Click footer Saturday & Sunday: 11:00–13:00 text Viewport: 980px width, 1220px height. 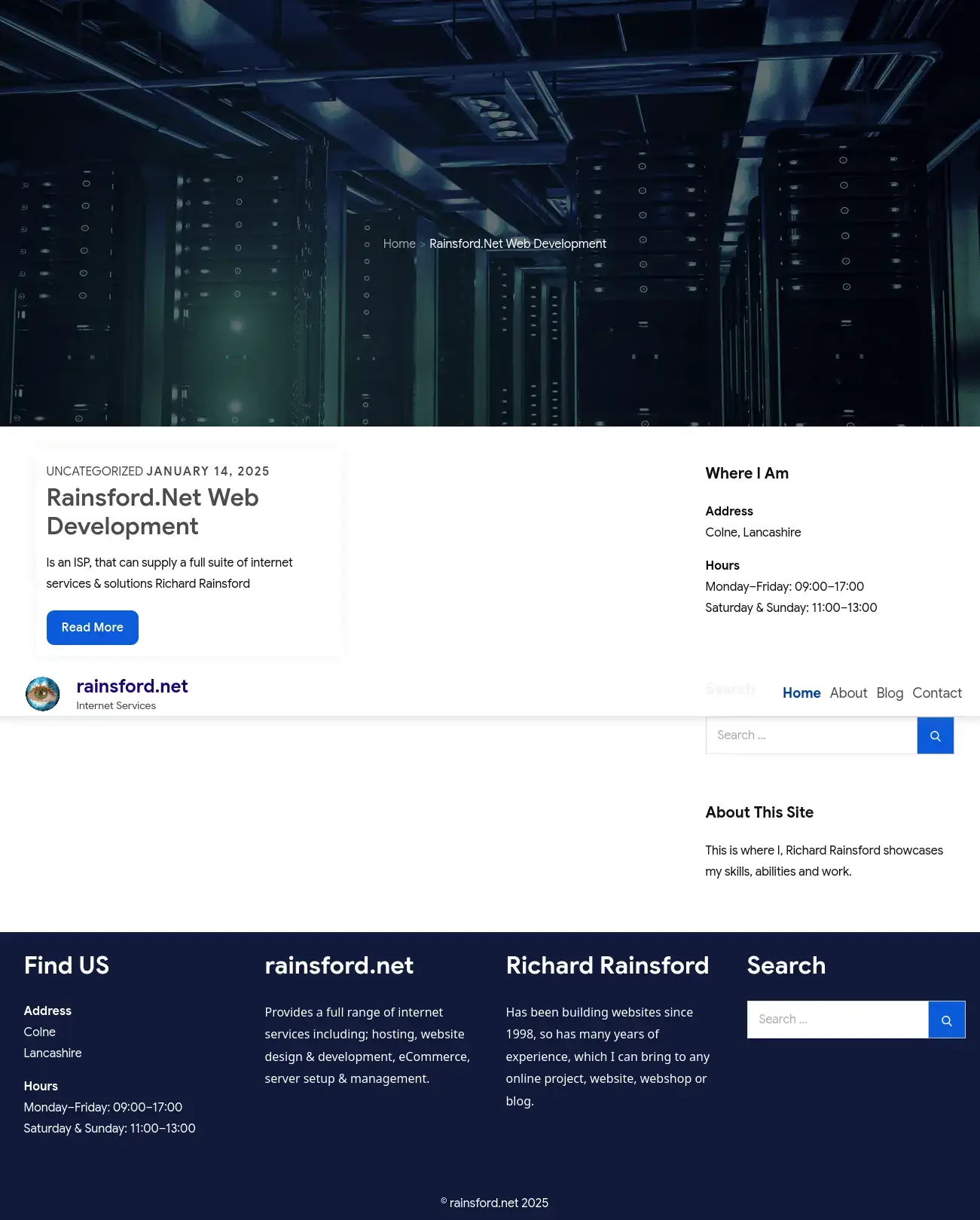tap(110, 1129)
